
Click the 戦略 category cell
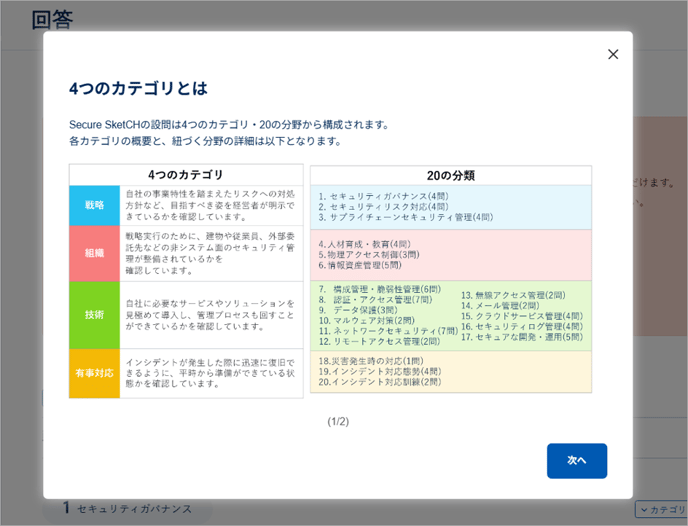click(x=94, y=205)
